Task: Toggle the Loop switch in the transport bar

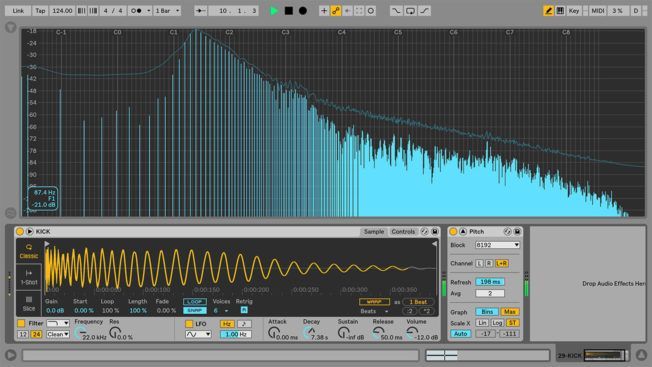Action: tap(410, 11)
